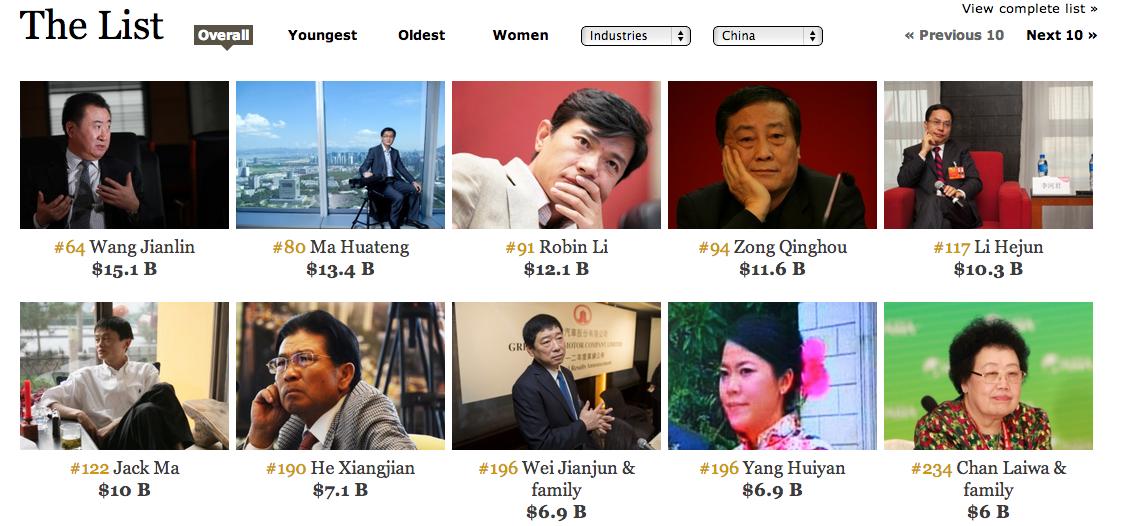Go to Previous 10 results
Image resolution: width=1124 pixels, height=526 pixels.
[954, 35]
